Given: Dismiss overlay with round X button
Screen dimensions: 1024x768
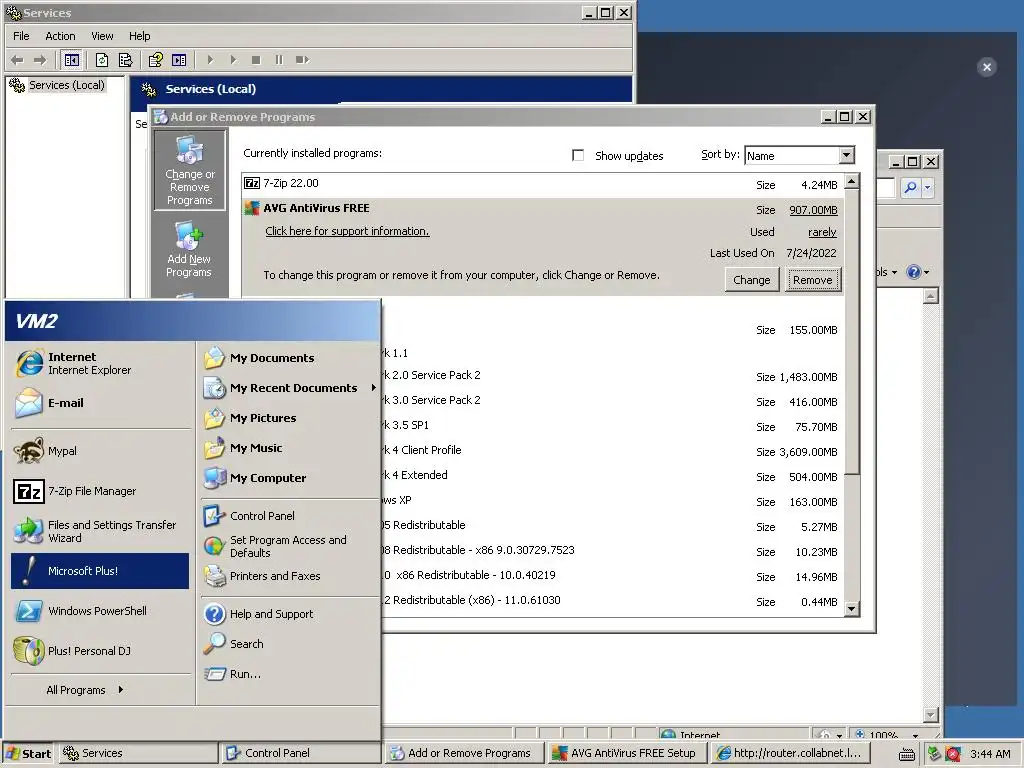Looking at the screenshot, I should [x=987, y=67].
